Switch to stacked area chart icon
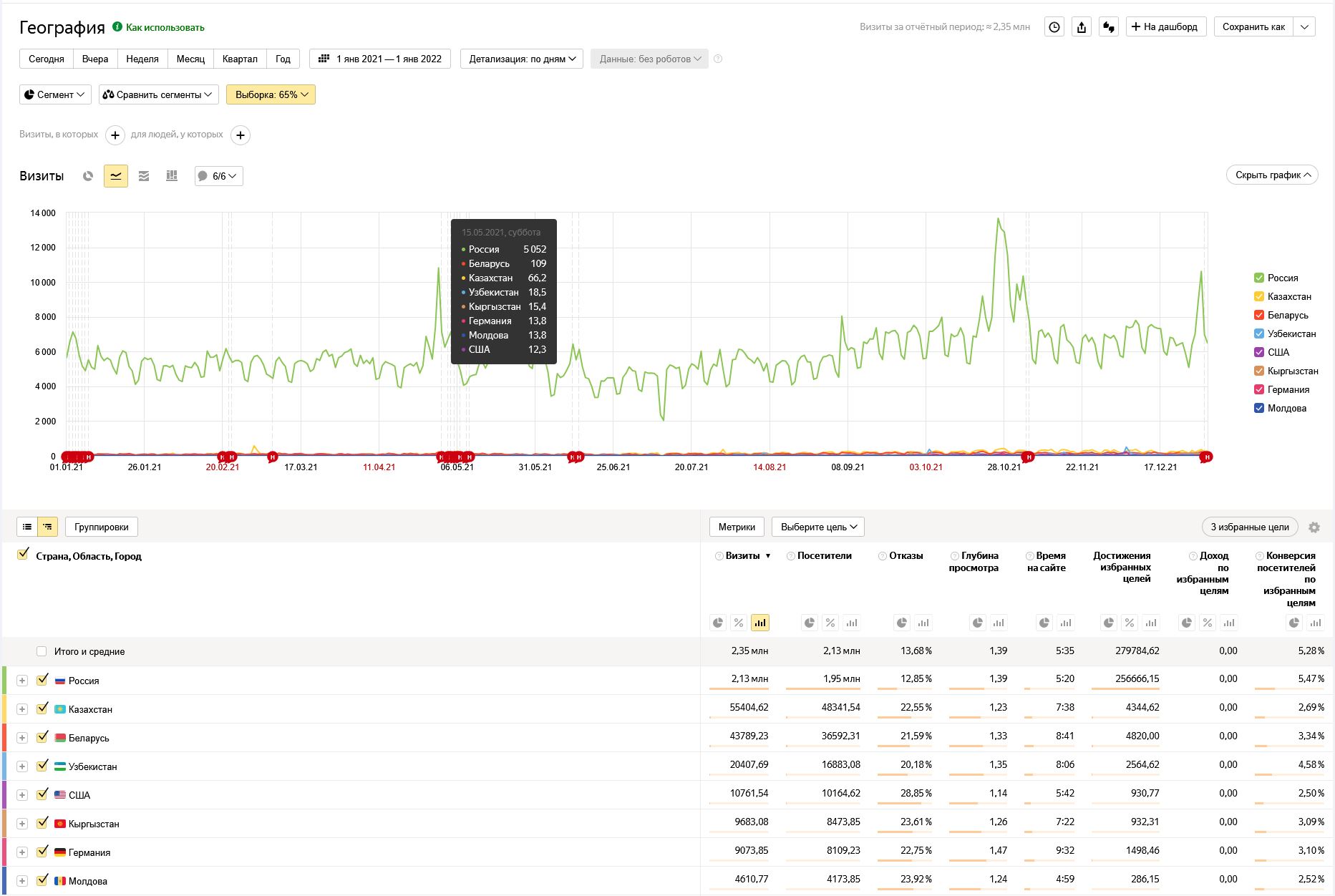 [x=144, y=176]
